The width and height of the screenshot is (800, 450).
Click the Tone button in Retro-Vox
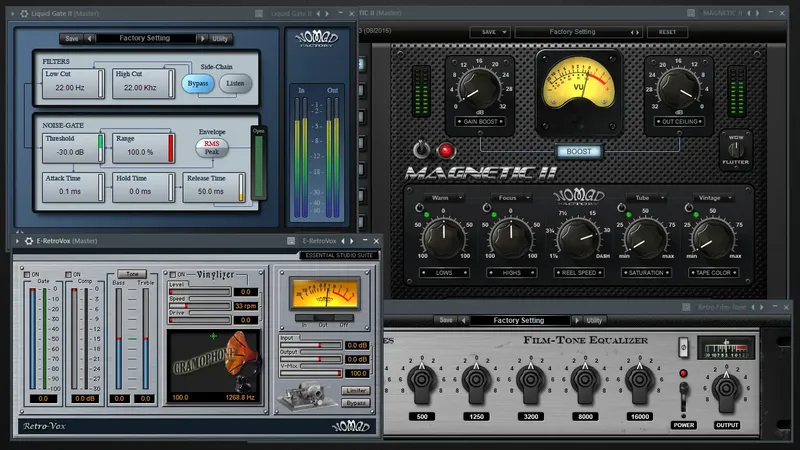132,274
